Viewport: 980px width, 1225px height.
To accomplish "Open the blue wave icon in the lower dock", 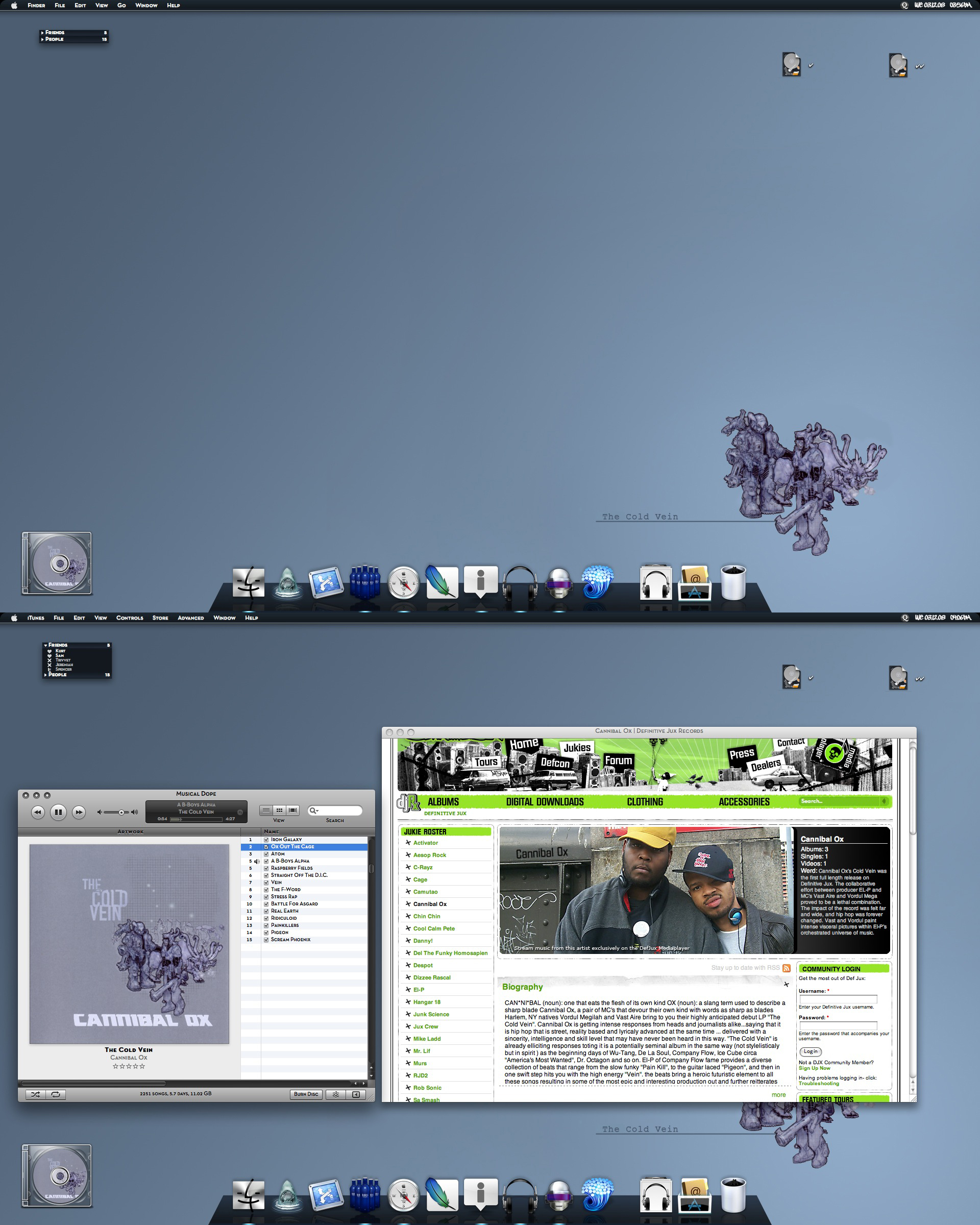I will point(597,1194).
